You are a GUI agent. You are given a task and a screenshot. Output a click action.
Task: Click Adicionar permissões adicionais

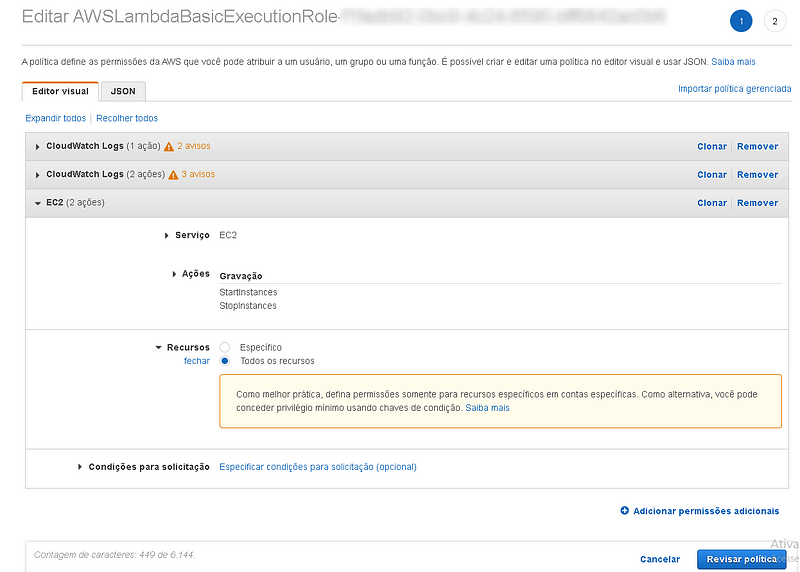(x=706, y=511)
